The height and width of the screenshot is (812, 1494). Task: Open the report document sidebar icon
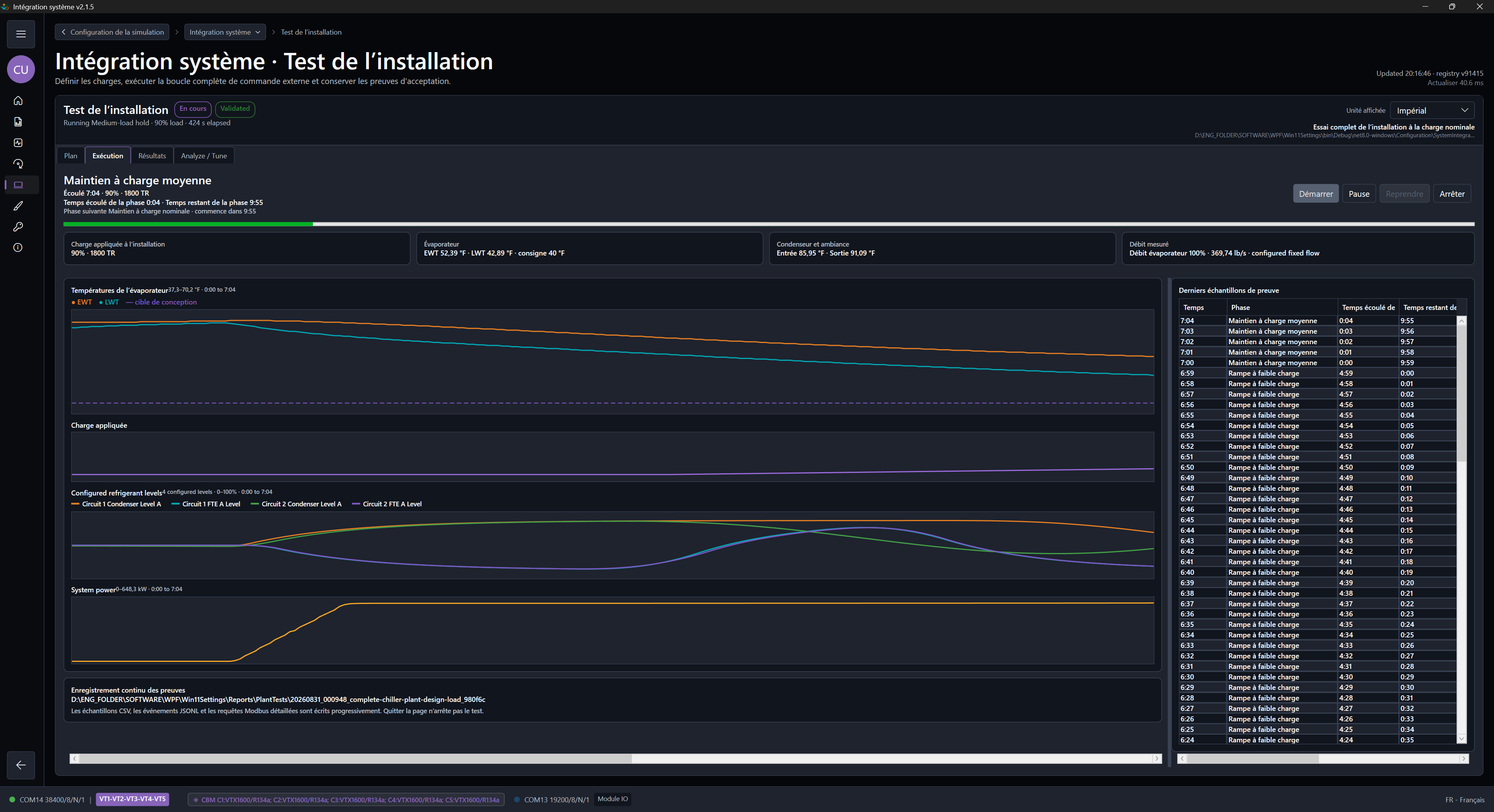click(18, 122)
